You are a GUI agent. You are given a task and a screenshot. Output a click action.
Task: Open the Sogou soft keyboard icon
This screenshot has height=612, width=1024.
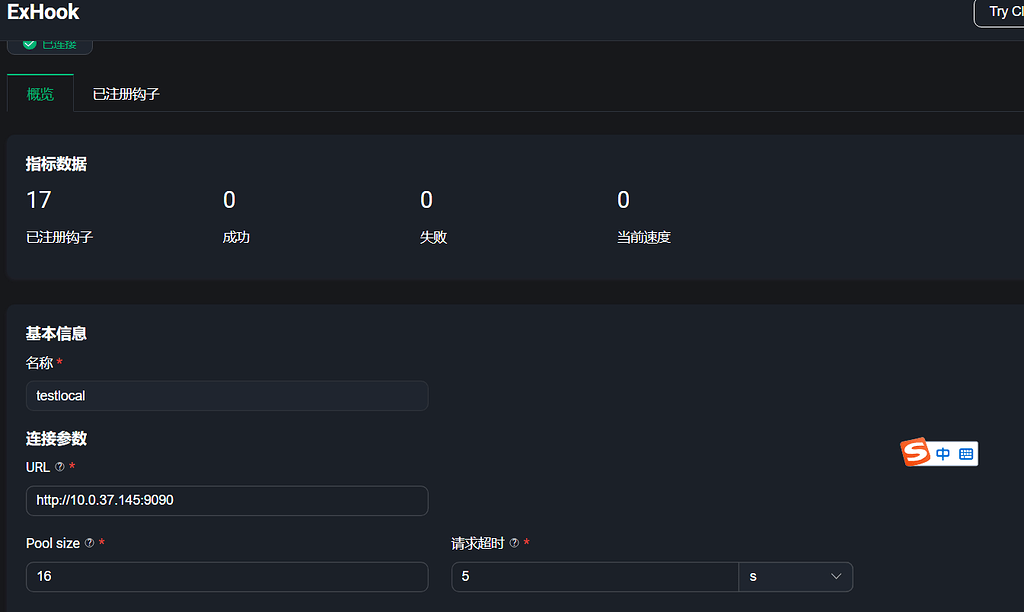tap(966, 454)
